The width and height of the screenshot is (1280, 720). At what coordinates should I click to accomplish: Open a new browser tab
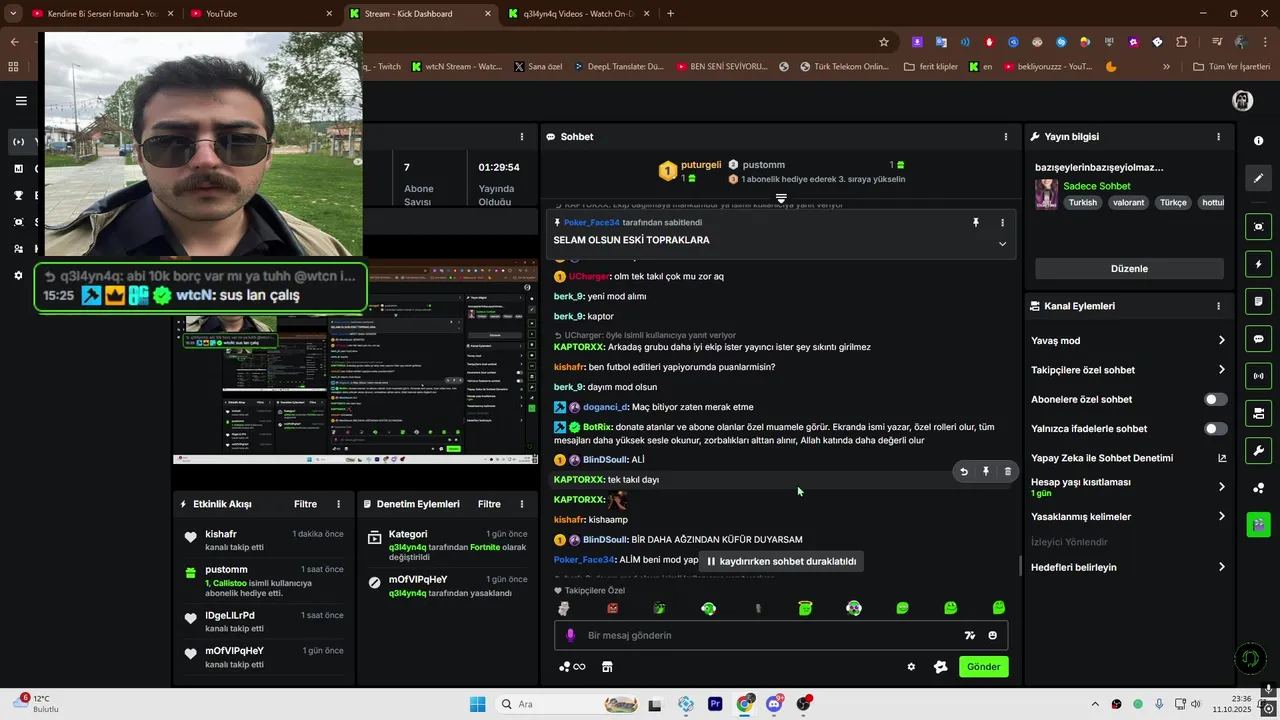pyautogui.click(x=670, y=14)
